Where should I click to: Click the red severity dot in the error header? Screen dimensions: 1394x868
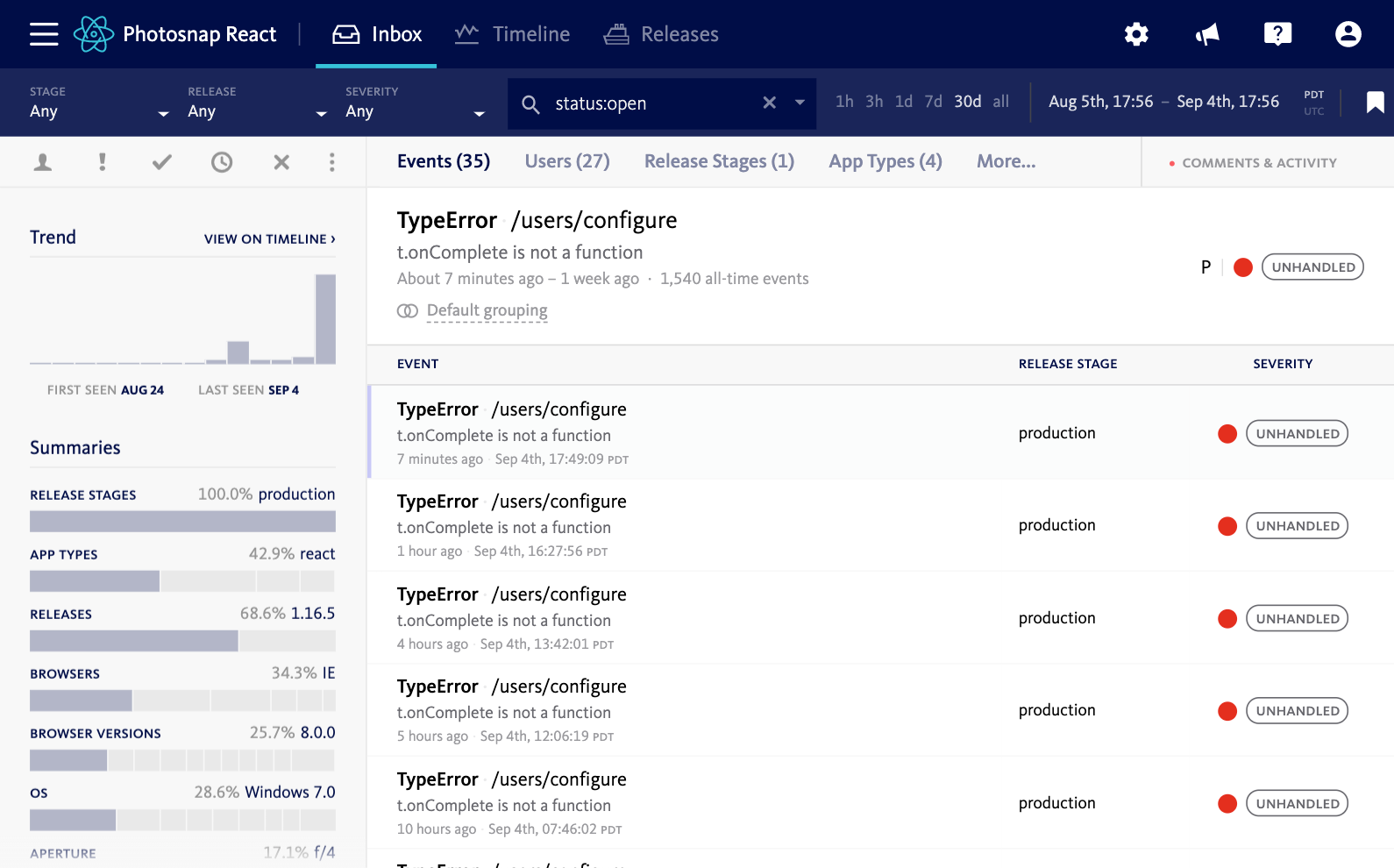[x=1242, y=267]
